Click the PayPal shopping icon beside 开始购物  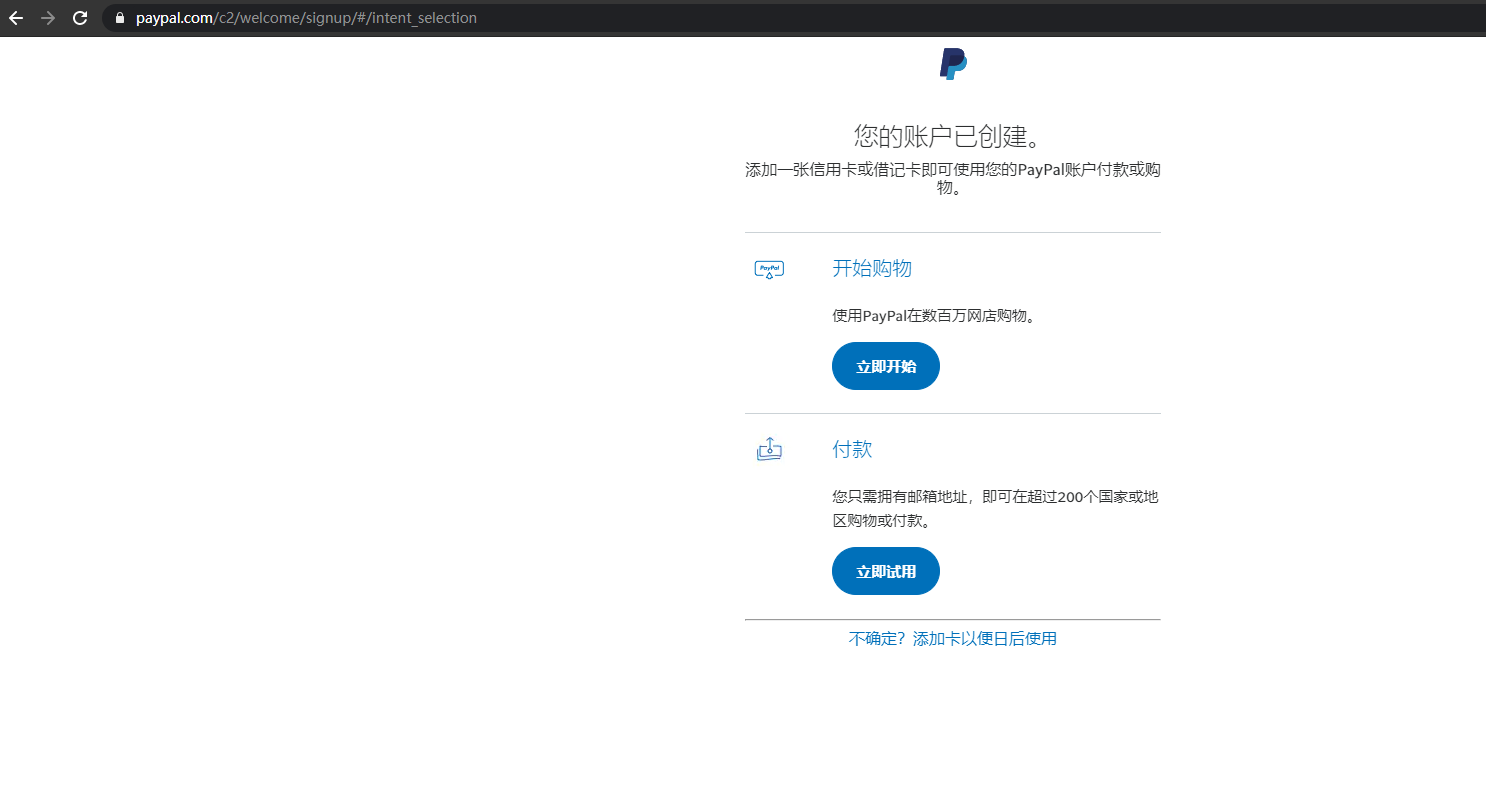[x=769, y=269]
